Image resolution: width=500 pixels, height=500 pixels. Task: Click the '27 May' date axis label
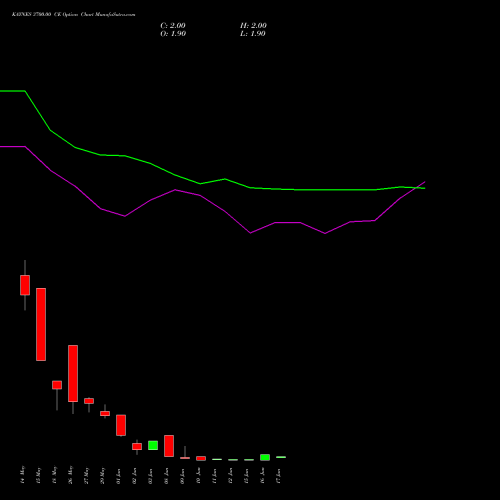(x=86, y=475)
